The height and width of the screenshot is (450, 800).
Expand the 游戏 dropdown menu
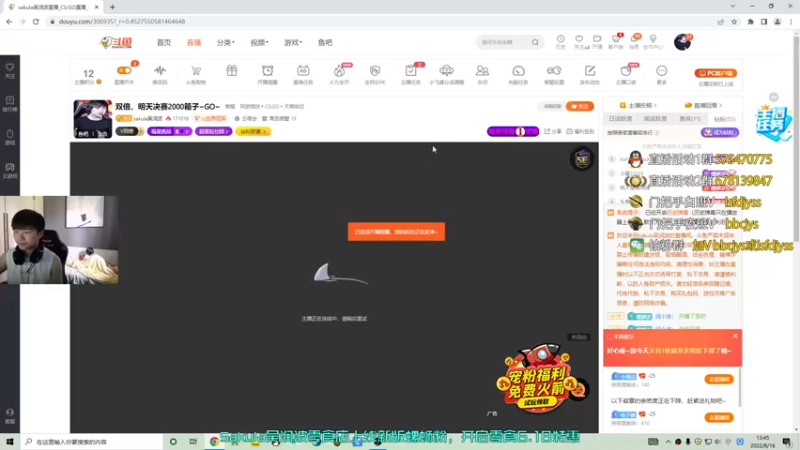pos(293,42)
